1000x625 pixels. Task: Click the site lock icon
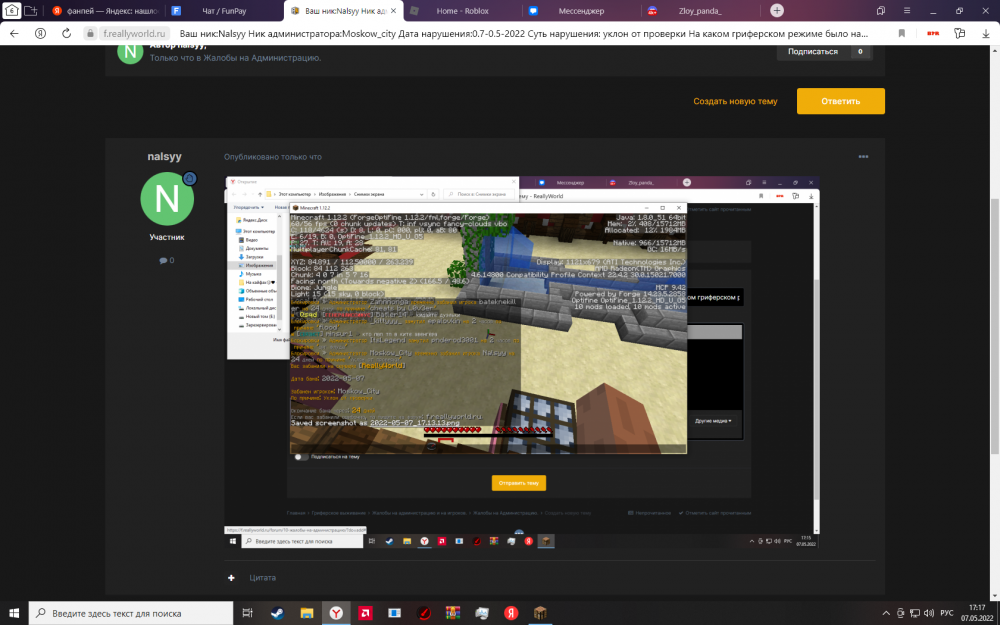tap(91, 34)
